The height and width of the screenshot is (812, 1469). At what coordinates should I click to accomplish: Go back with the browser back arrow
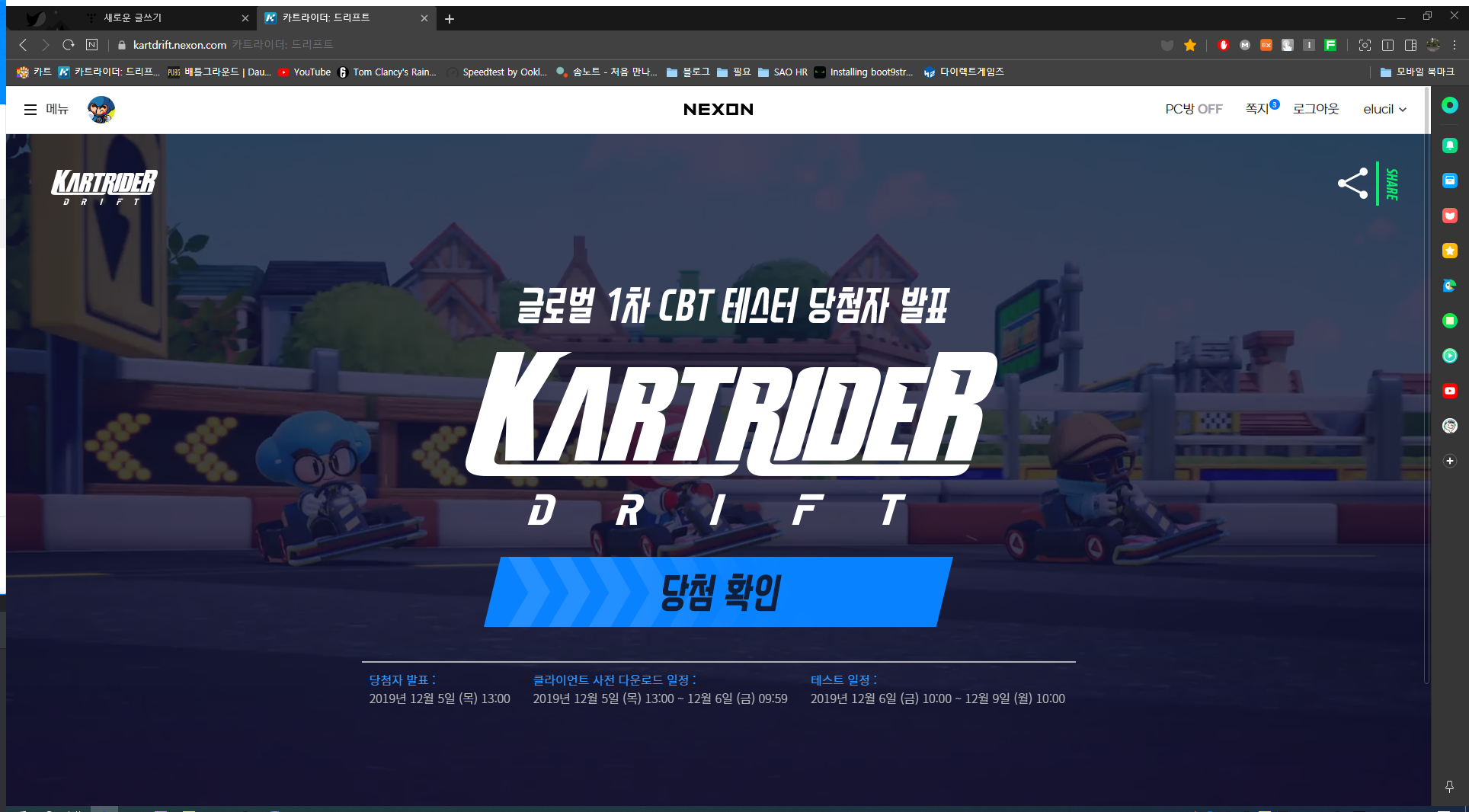pos(23,45)
